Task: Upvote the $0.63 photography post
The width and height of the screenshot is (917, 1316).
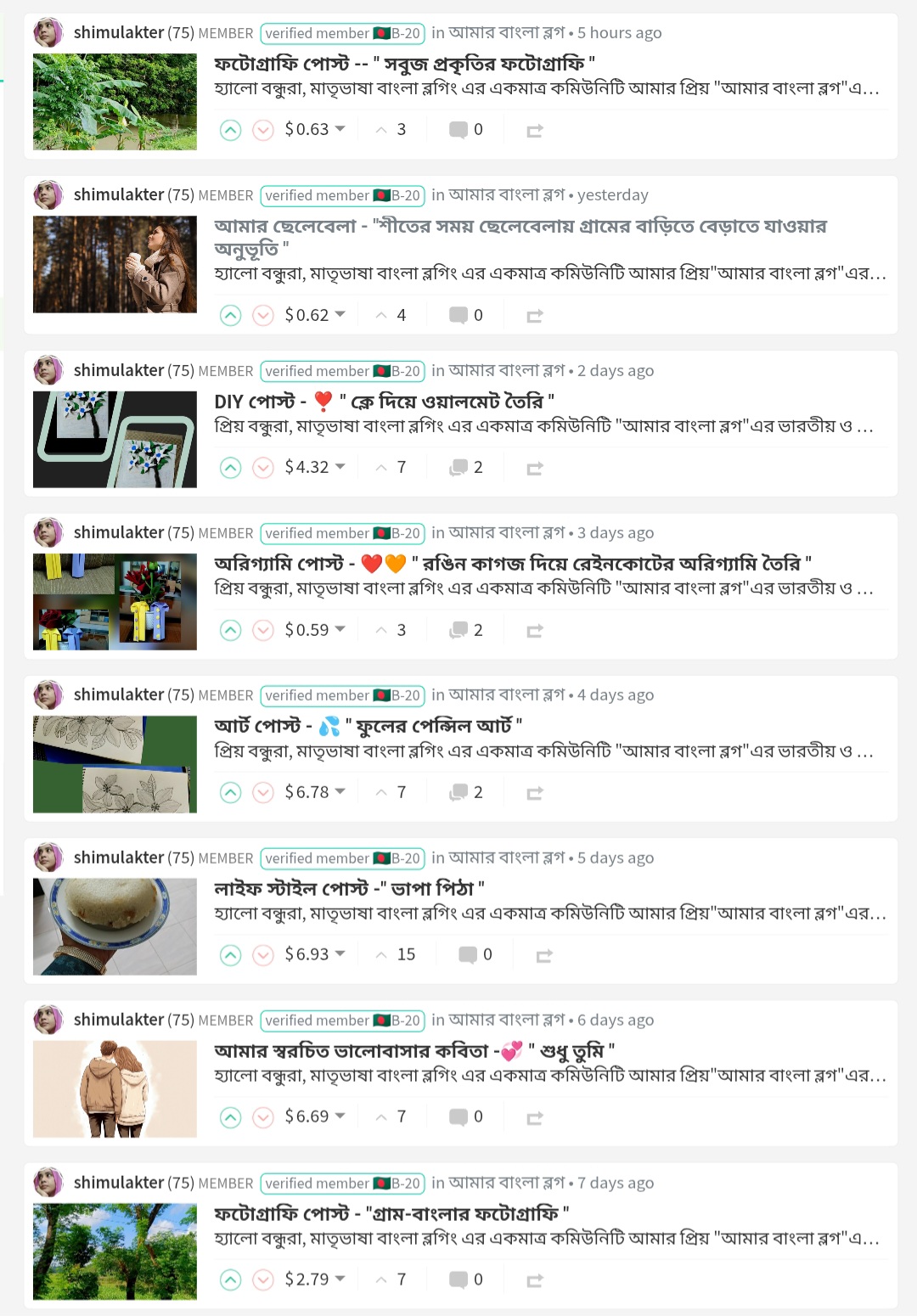Action: coord(230,130)
